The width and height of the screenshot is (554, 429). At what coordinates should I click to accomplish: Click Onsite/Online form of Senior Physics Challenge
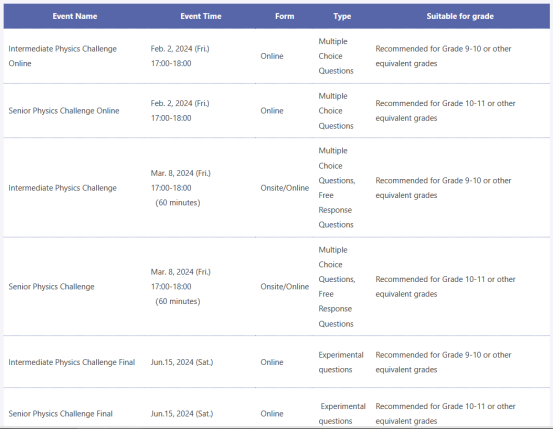(285, 287)
